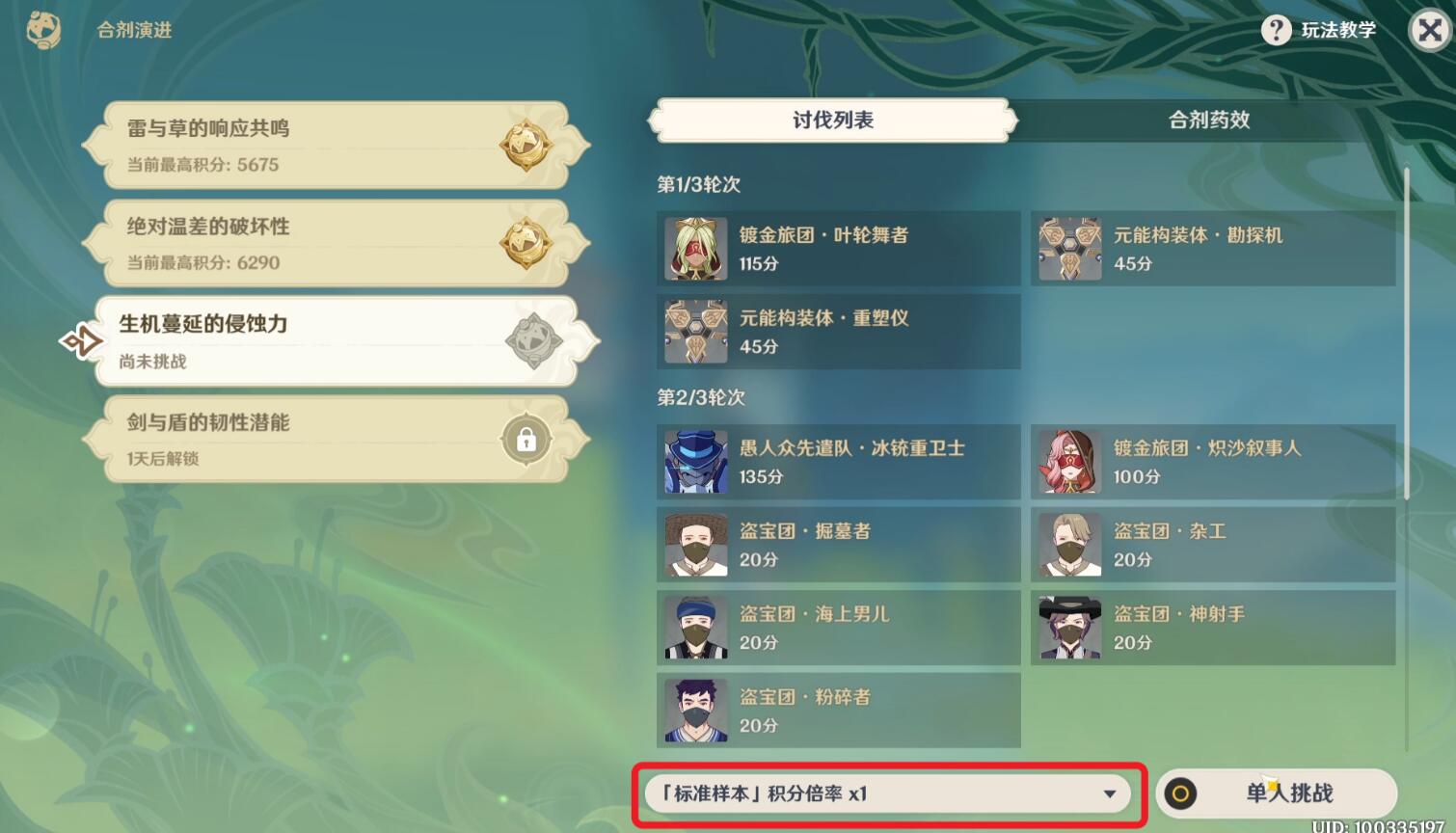Click the gold medal on 雷与草的响应共鸣
Viewport: 1456px width, 833px height.
tap(526, 146)
